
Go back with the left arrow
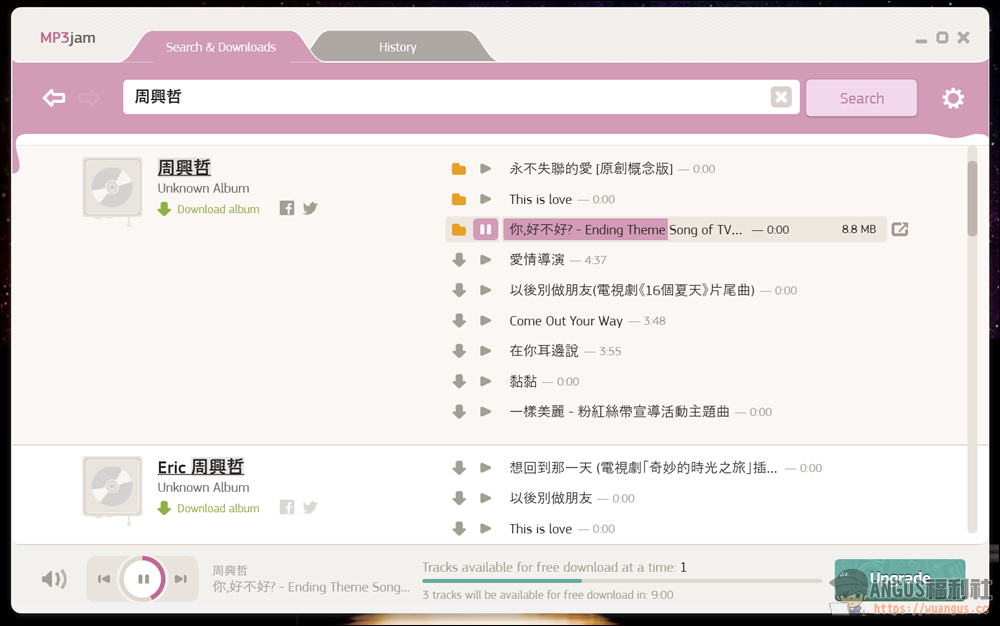point(54,98)
